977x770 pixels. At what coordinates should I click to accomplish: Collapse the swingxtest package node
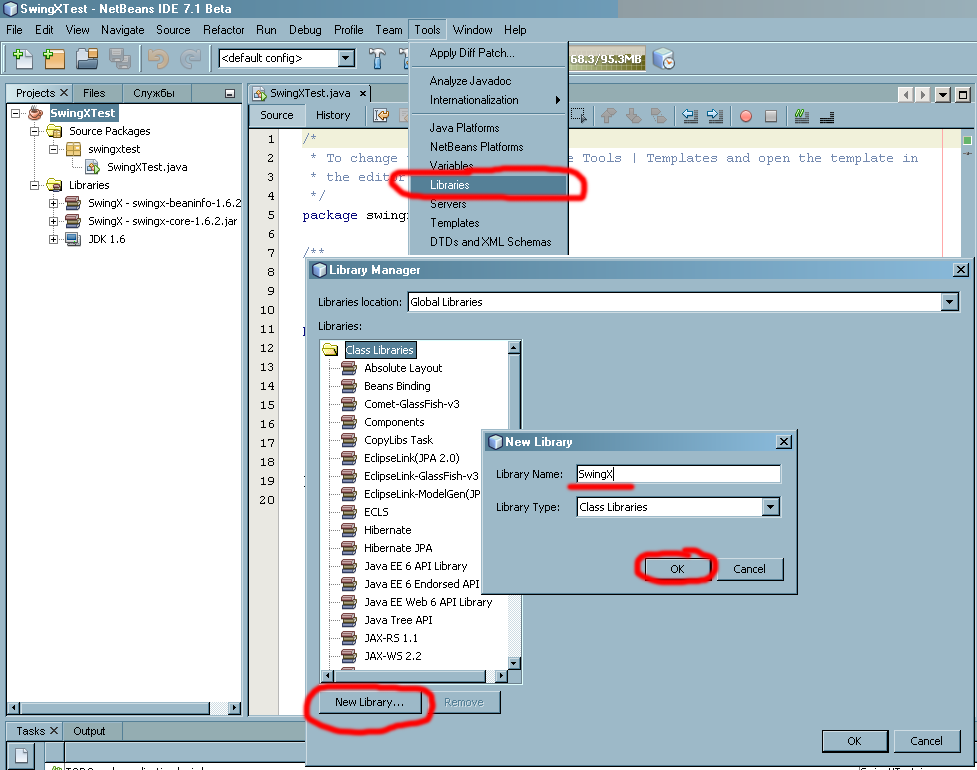tap(54, 149)
